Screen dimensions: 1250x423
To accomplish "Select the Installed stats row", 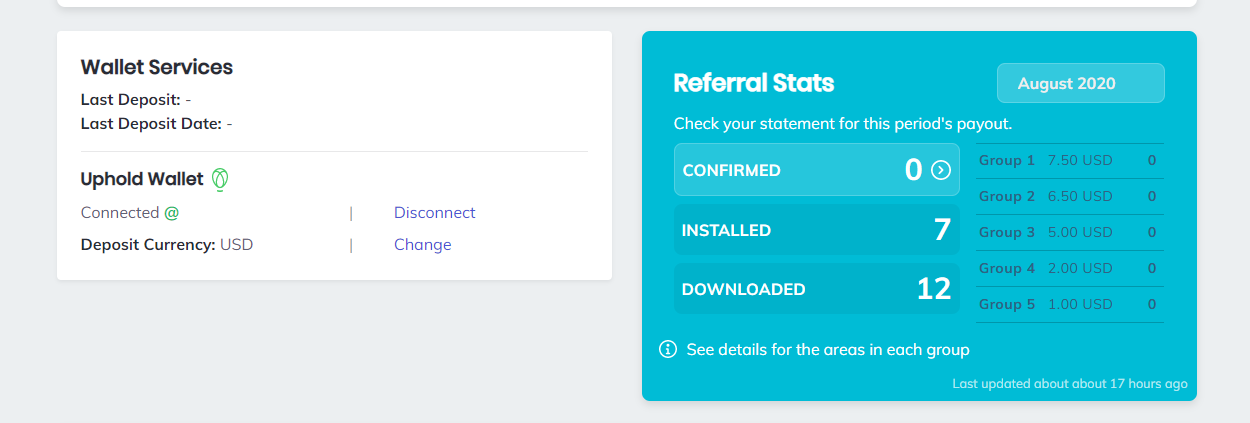I will pos(816,230).
